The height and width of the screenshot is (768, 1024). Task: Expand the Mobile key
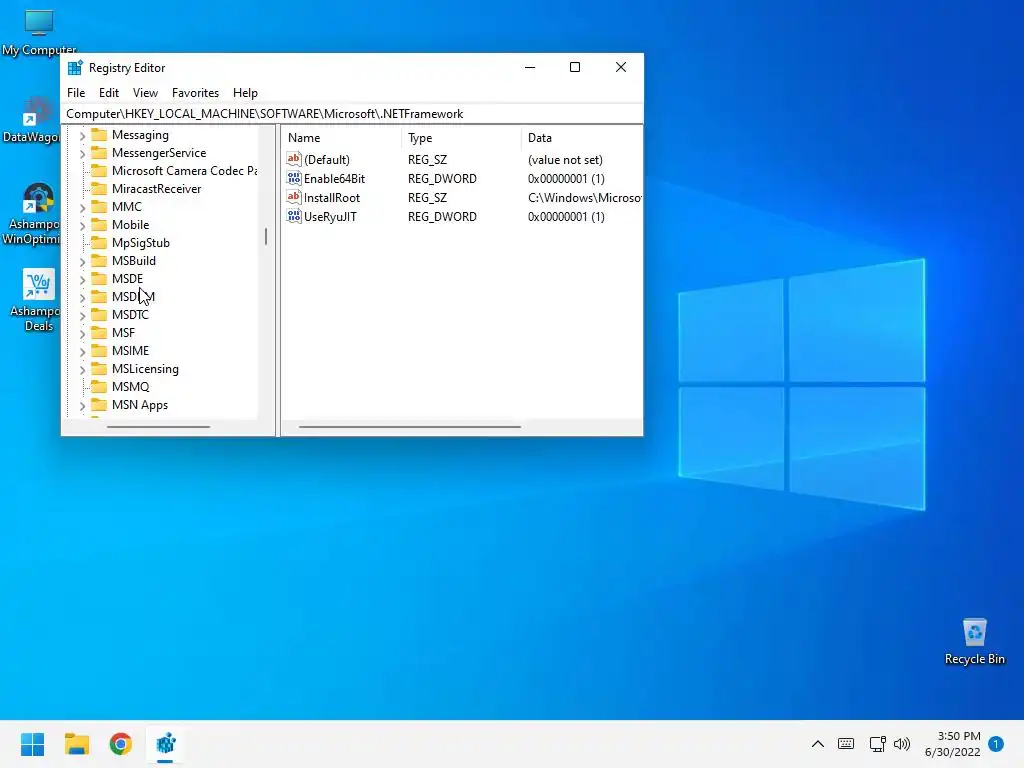click(82, 225)
